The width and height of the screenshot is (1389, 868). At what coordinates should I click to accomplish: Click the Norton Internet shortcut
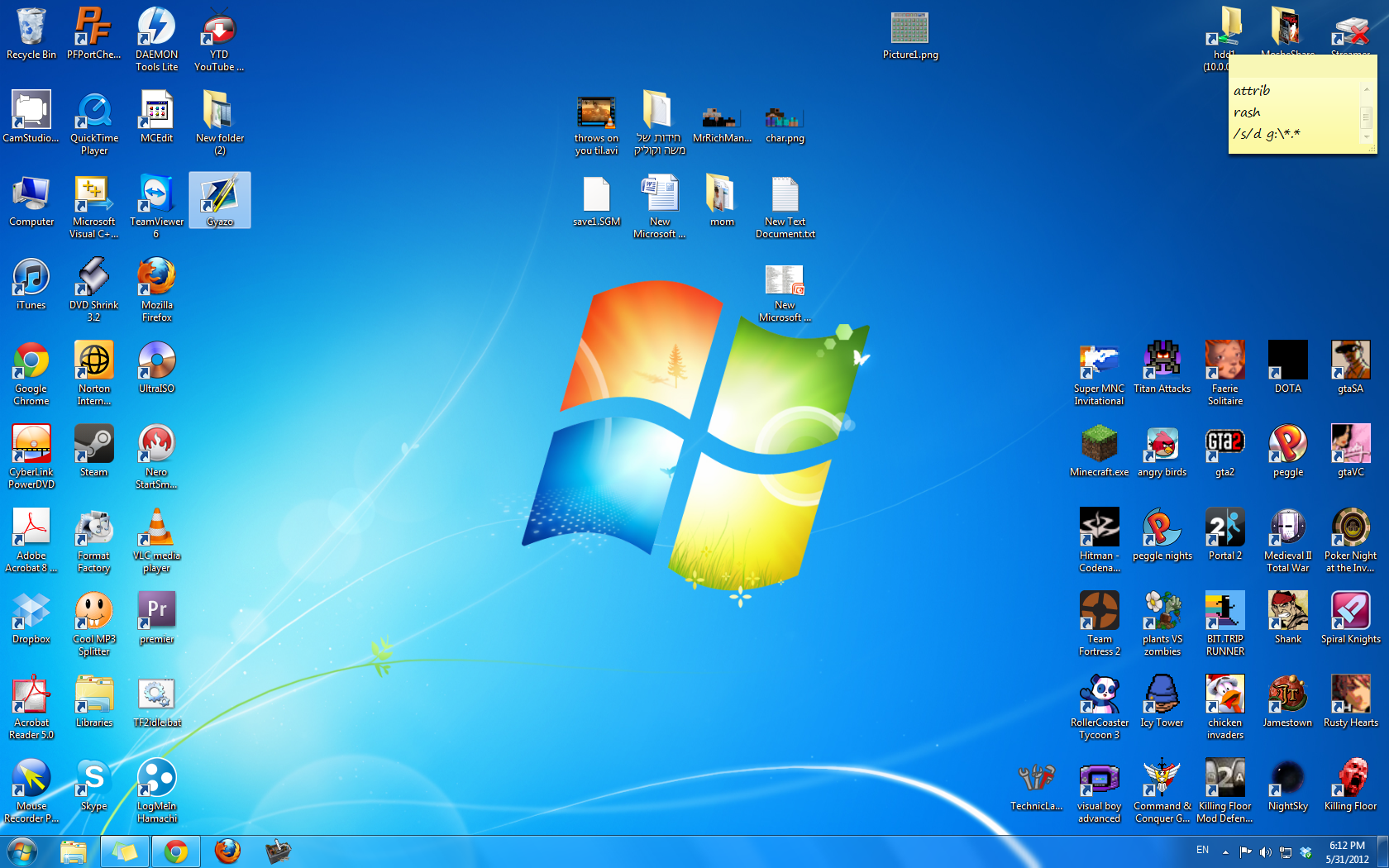[x=94, y=374]
